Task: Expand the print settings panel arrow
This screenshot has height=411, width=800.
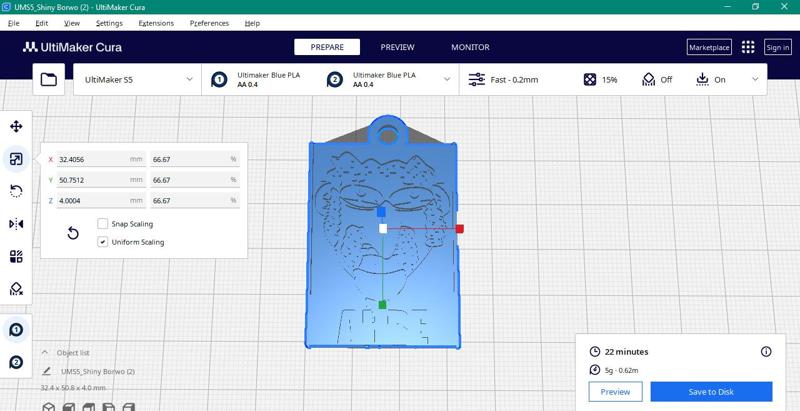Action: pyautogui.click(x=755, y=80)
